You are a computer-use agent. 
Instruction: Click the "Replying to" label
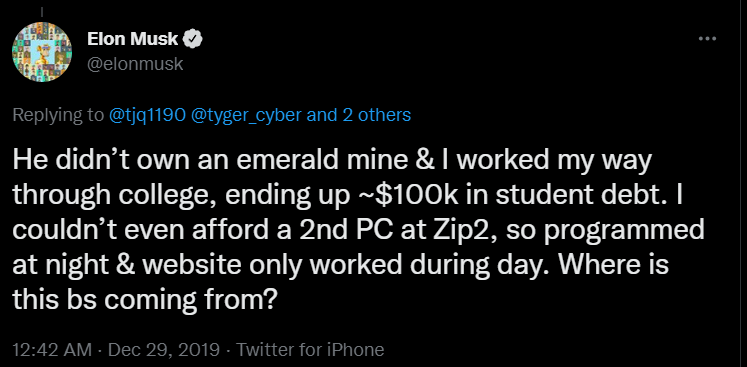click(58, 115)
